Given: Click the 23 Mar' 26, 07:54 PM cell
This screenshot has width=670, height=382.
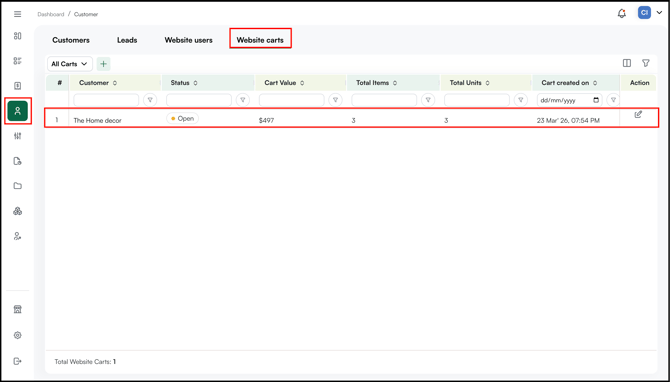Looking at the screenshot, I should tap(568, 120).
